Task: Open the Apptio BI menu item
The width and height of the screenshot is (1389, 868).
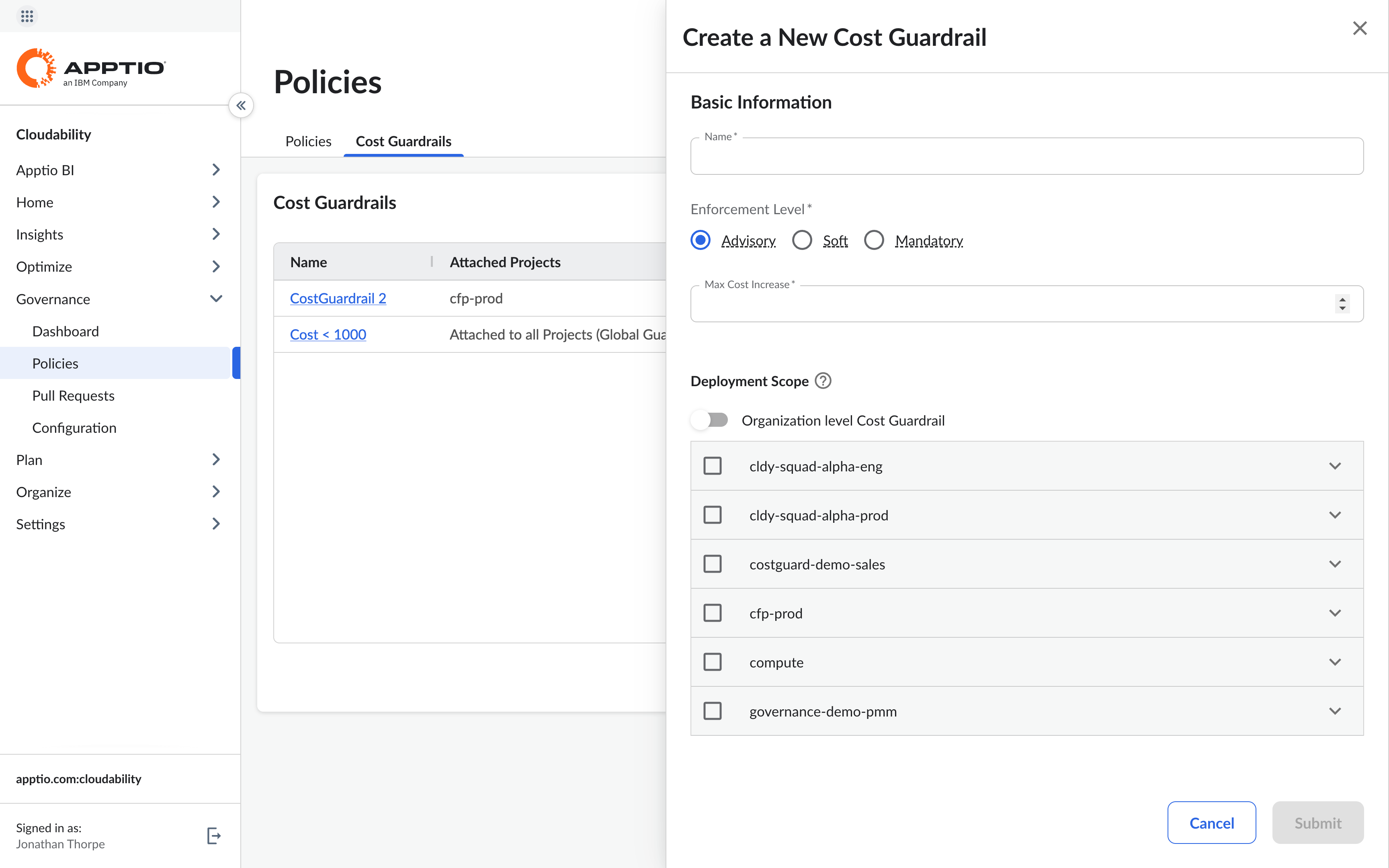Action: [x=45, y=170]
